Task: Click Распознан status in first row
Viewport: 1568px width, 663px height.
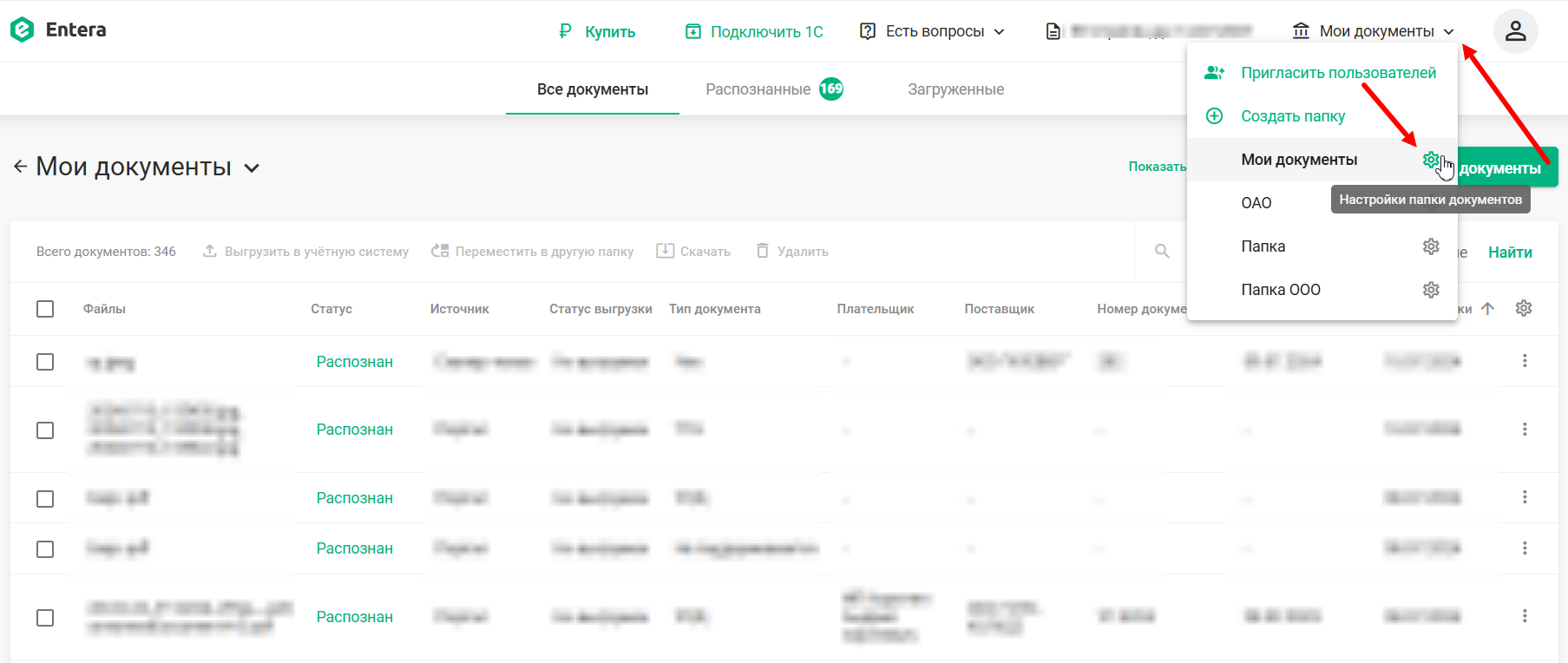Action: tap(354, 362)
